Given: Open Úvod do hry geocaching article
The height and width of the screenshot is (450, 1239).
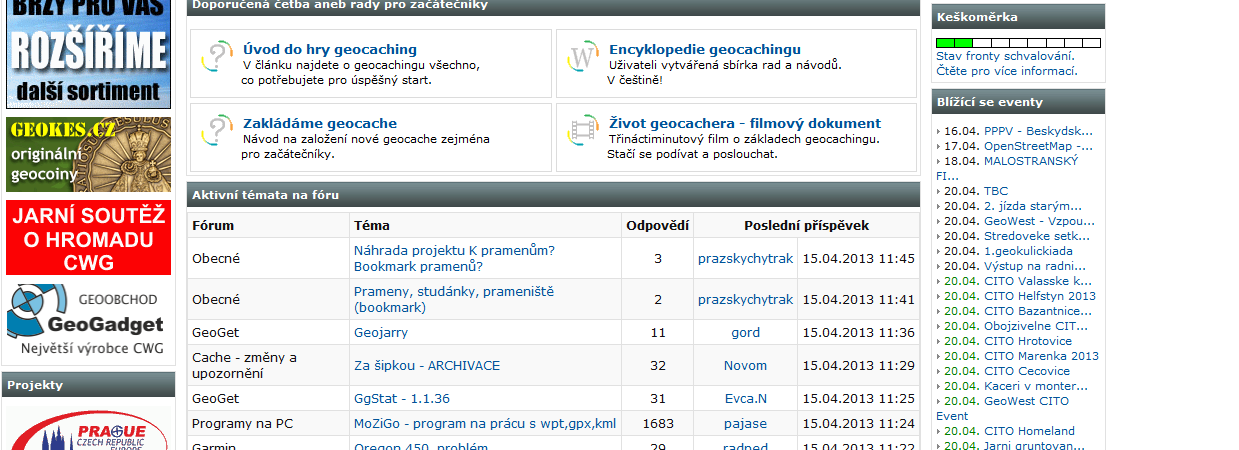Looking at the screenshot, I should tap(330, 49).
